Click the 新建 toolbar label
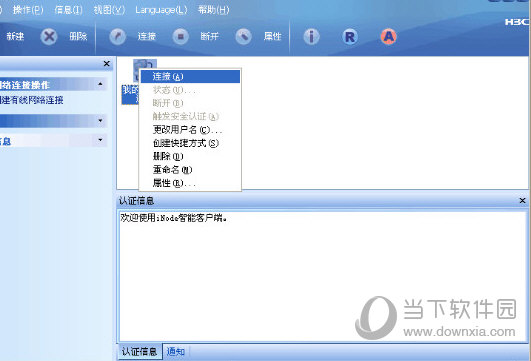Screen dimensions: 531x361 click(15, 36)
